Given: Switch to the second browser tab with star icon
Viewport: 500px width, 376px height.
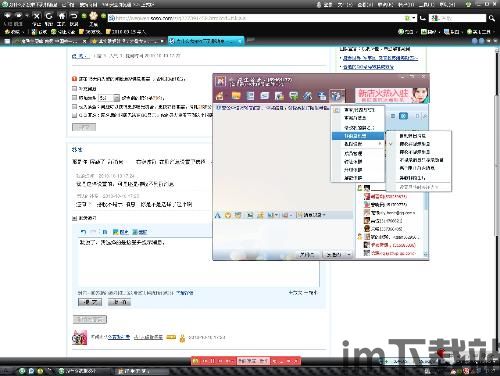Looking at the screenshot, I should click(x=128, y=41).
